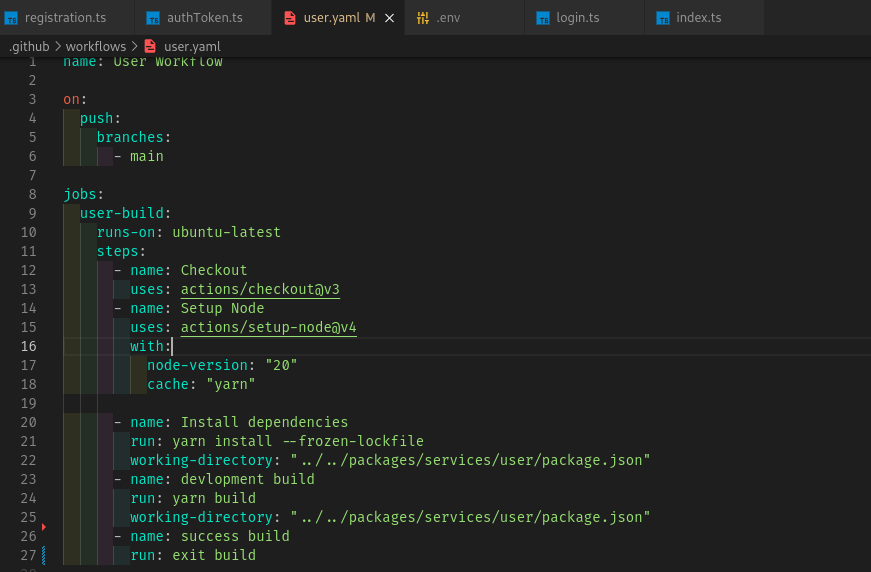Click the TypeScript icon on registration.ts tab

(x=11, y=18)
